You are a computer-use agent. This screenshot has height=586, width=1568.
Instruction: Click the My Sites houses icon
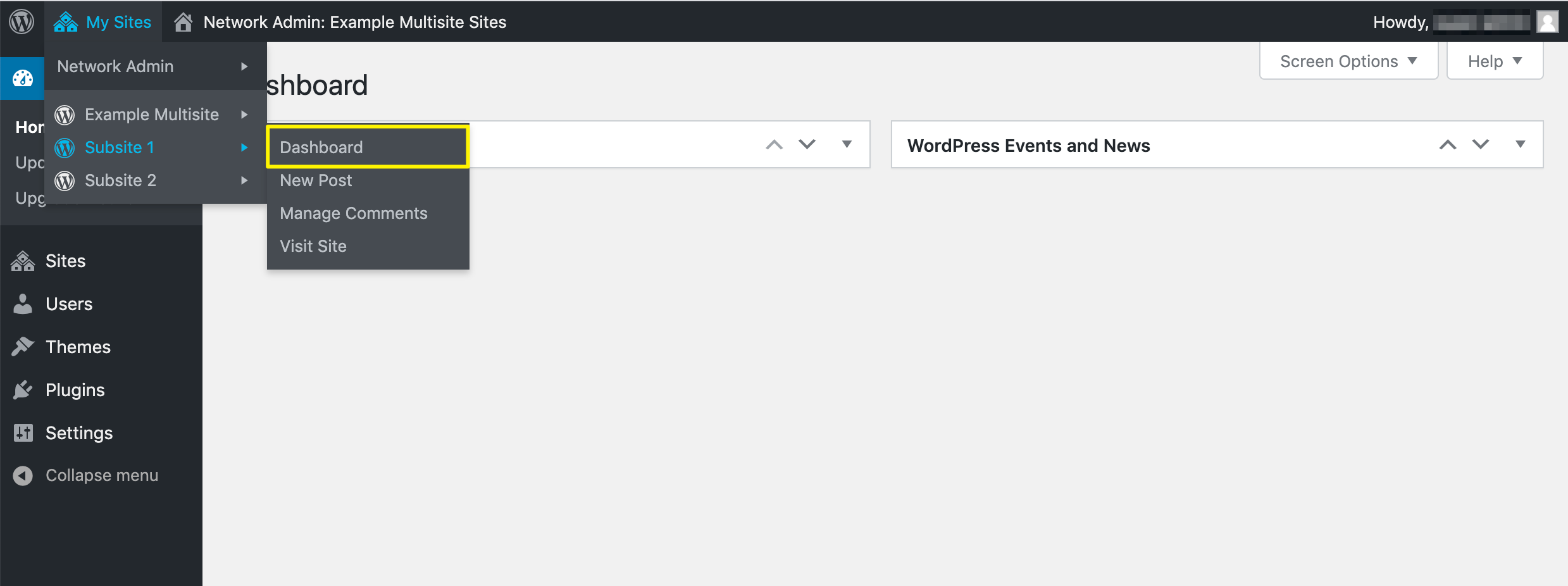point(66,22)
